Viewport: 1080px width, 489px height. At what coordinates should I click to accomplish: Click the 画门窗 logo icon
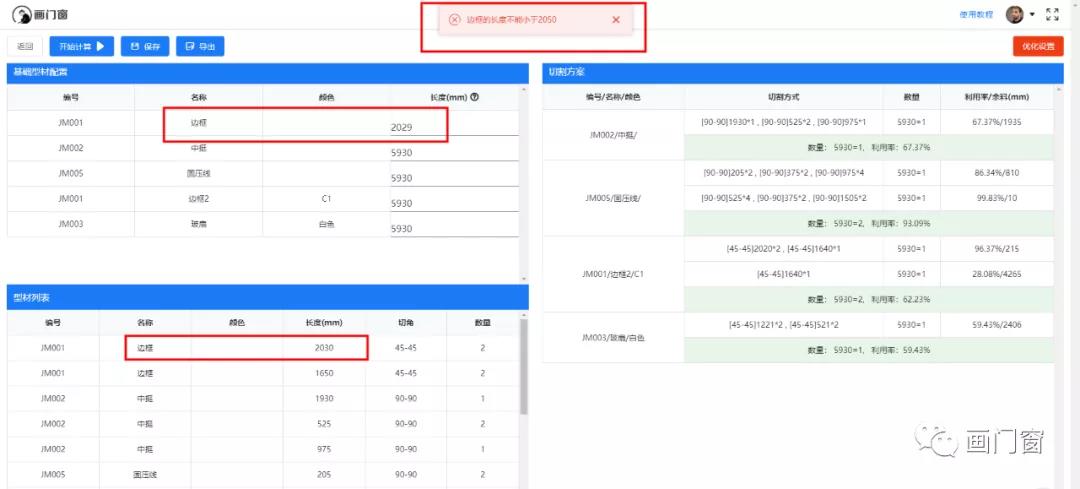21,15
